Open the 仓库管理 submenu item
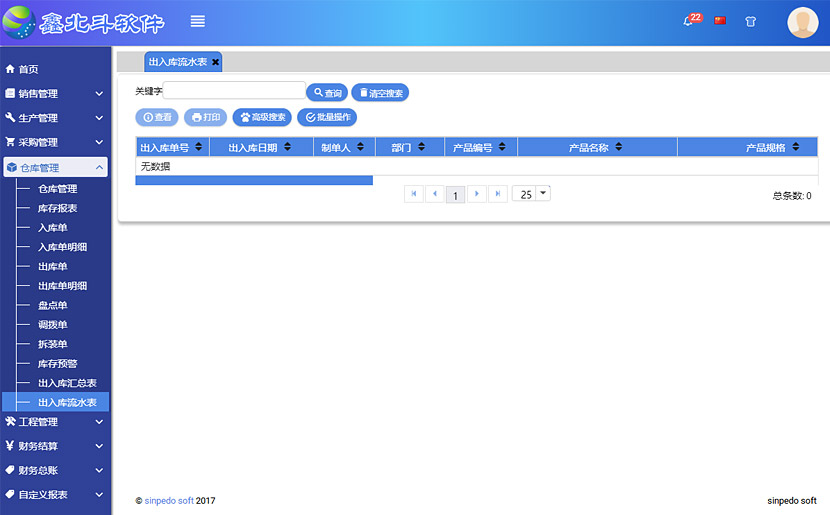 pyautogui.click(x=57, y=188)
